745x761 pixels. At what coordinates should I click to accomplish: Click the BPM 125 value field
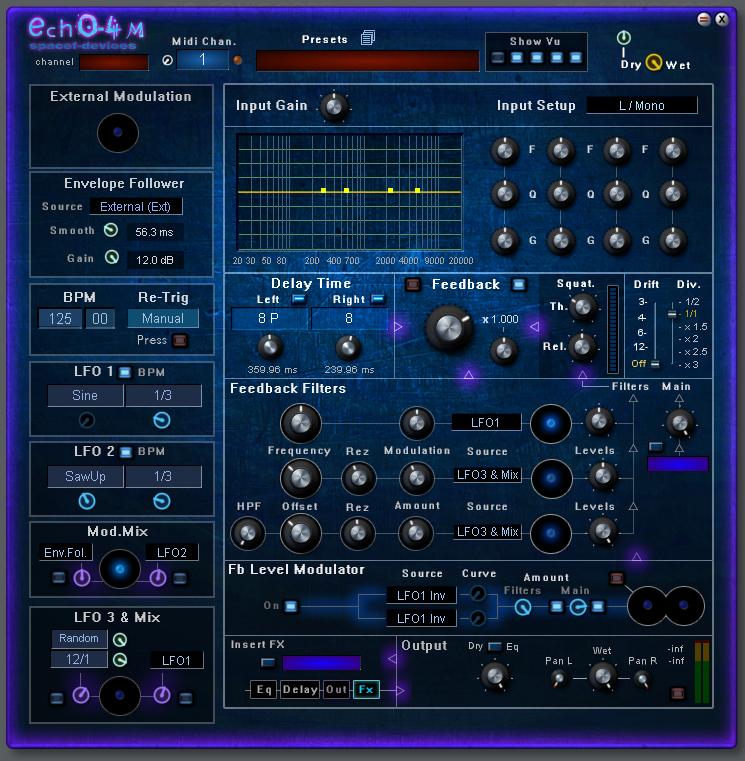coord(60,319)
